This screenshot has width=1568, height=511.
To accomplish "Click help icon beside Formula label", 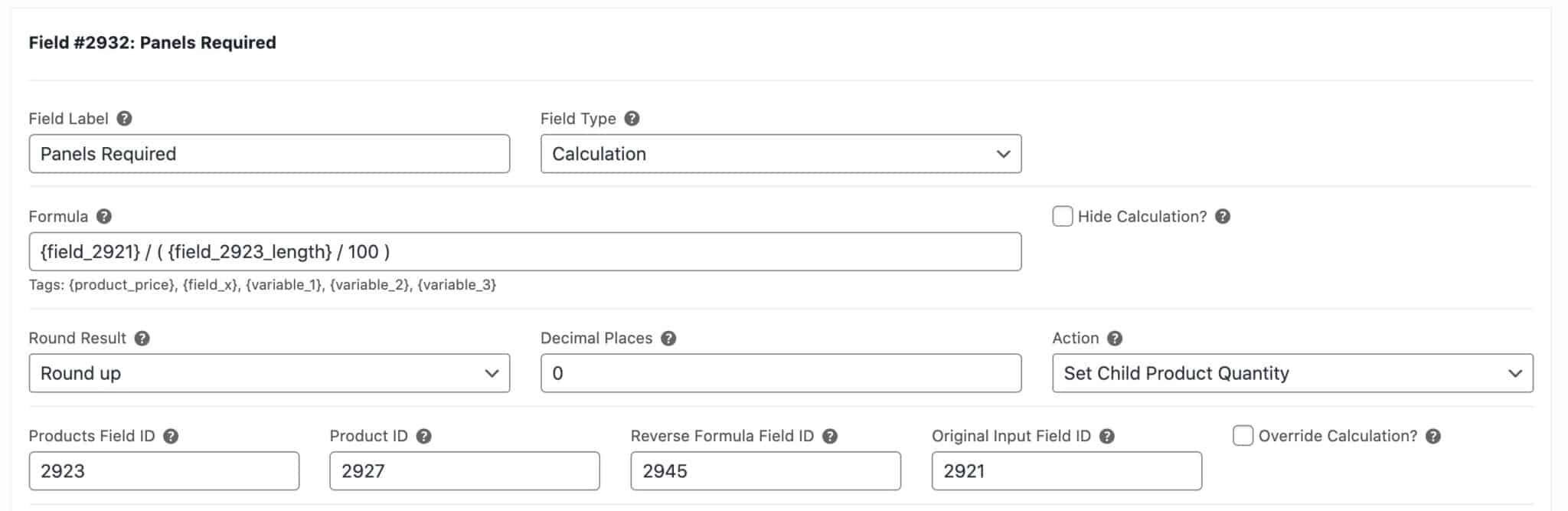I will click(x=104, y=217).
